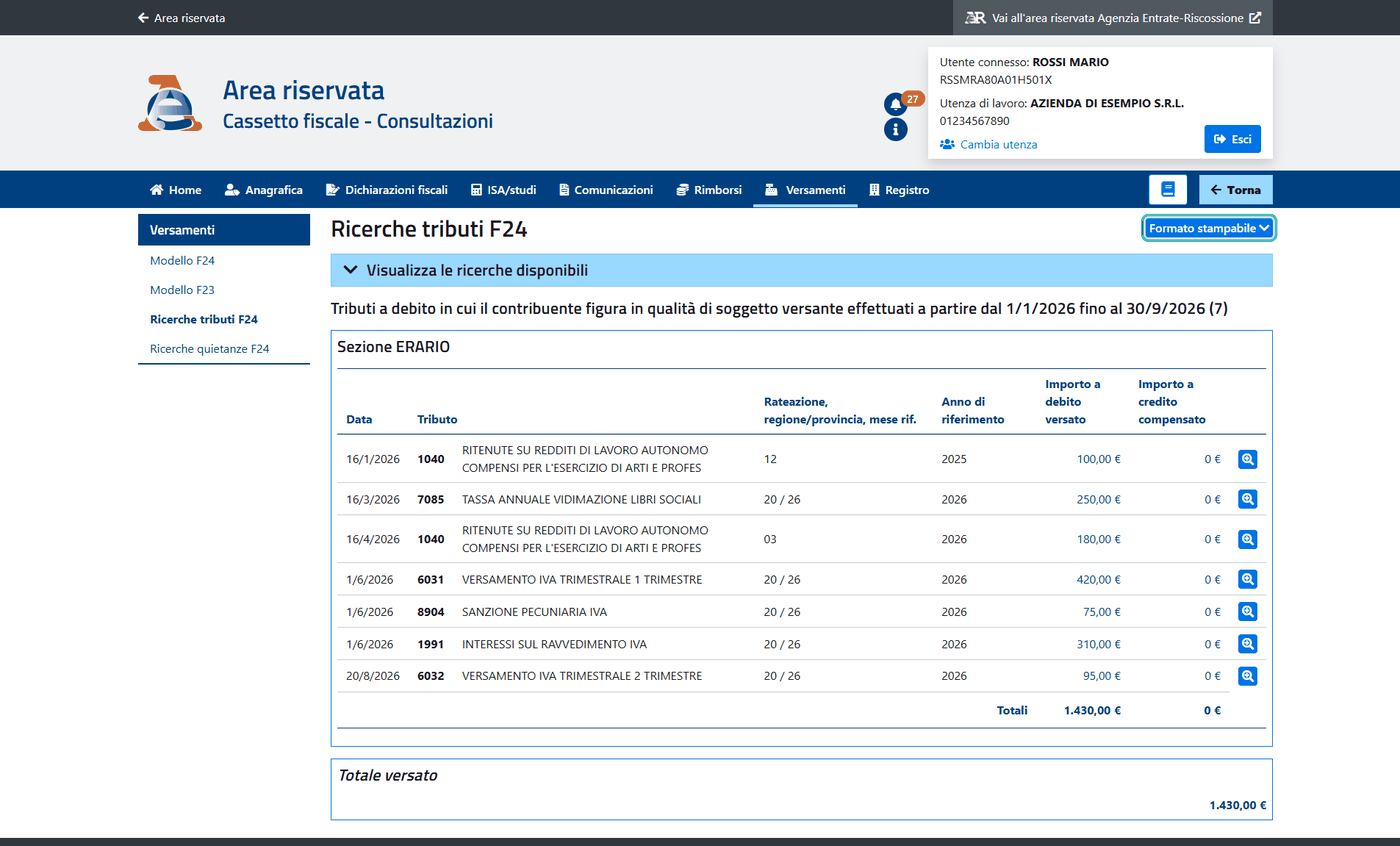Click the information circle icon
The width and height of the screenshot is (1400, 846).
click(x=896, y=129)
